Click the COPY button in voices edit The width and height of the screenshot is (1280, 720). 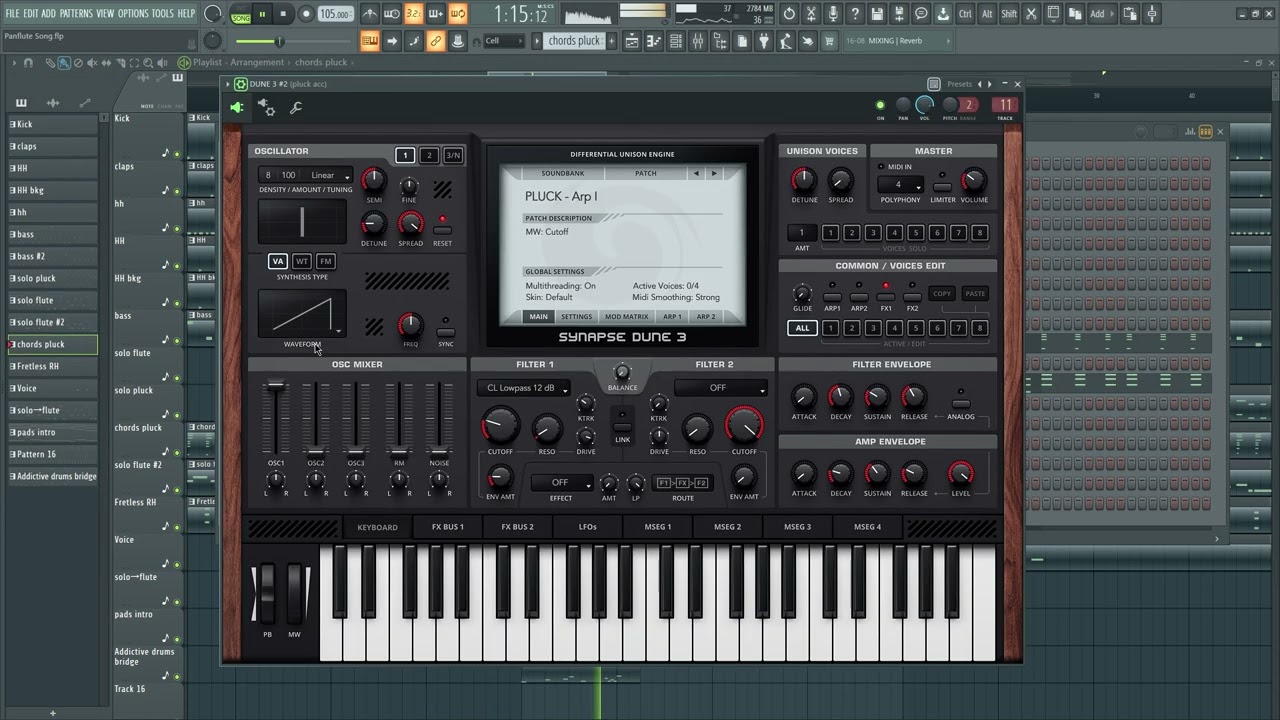coord(942,294)
